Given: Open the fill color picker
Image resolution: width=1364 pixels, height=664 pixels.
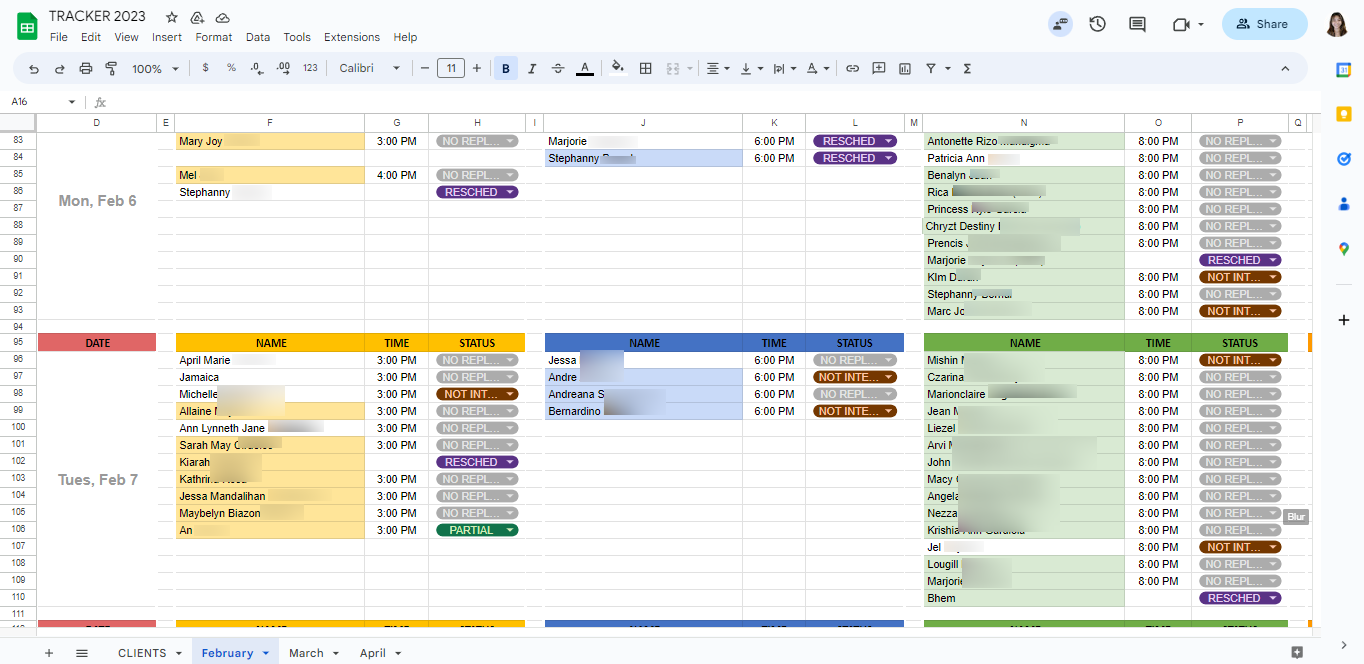Looking at the screenshot, I should click(x=618, y=69).
